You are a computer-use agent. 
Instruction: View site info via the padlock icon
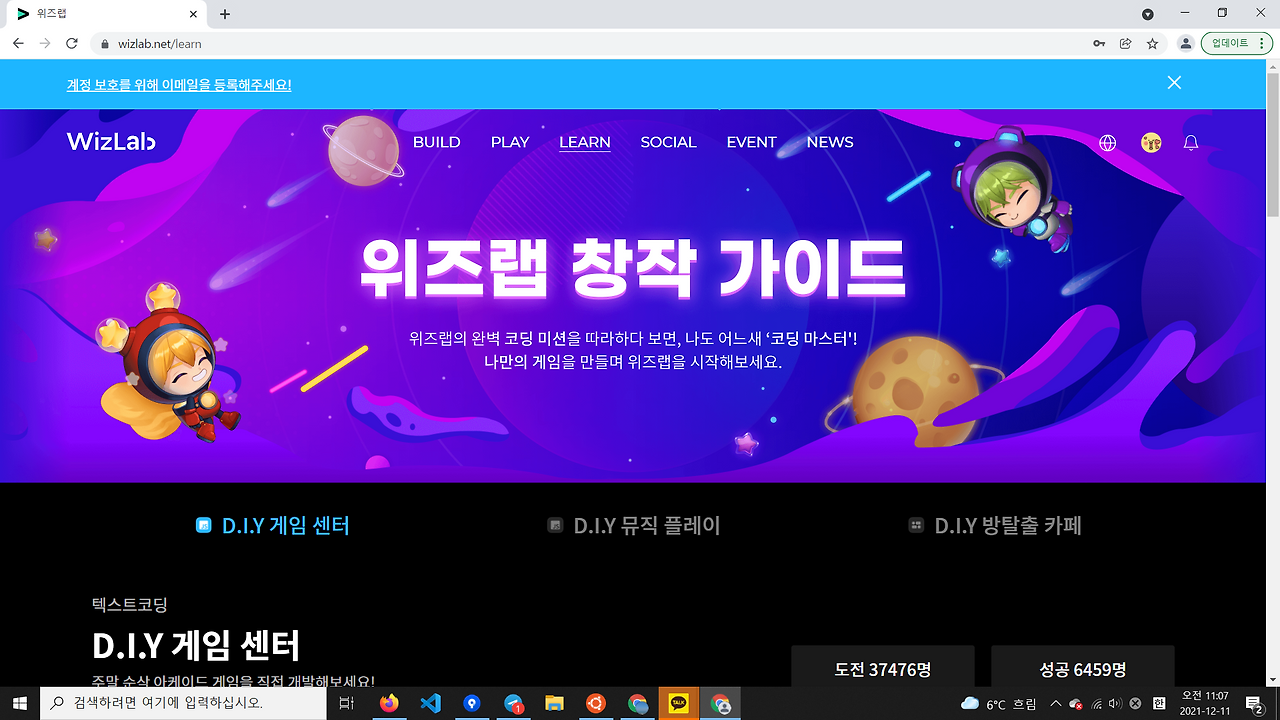(105, 44)
